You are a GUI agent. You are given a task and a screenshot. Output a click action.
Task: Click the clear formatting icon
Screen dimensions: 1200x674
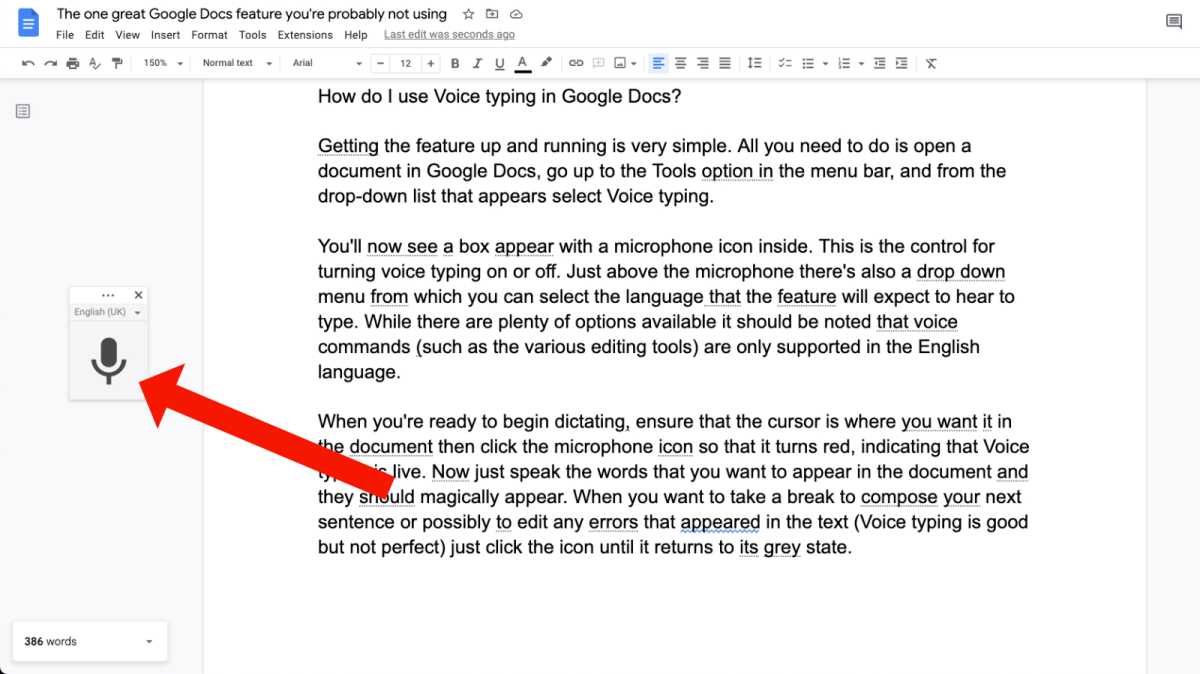931,63
